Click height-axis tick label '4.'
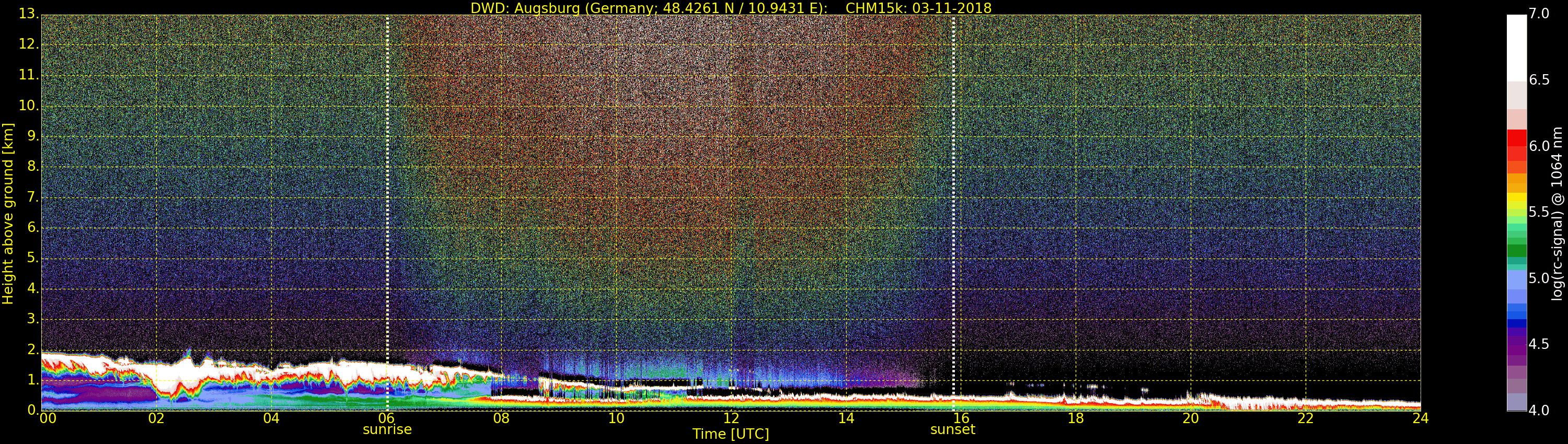This screenshot has height=444, width=1568. click(33, 288)
